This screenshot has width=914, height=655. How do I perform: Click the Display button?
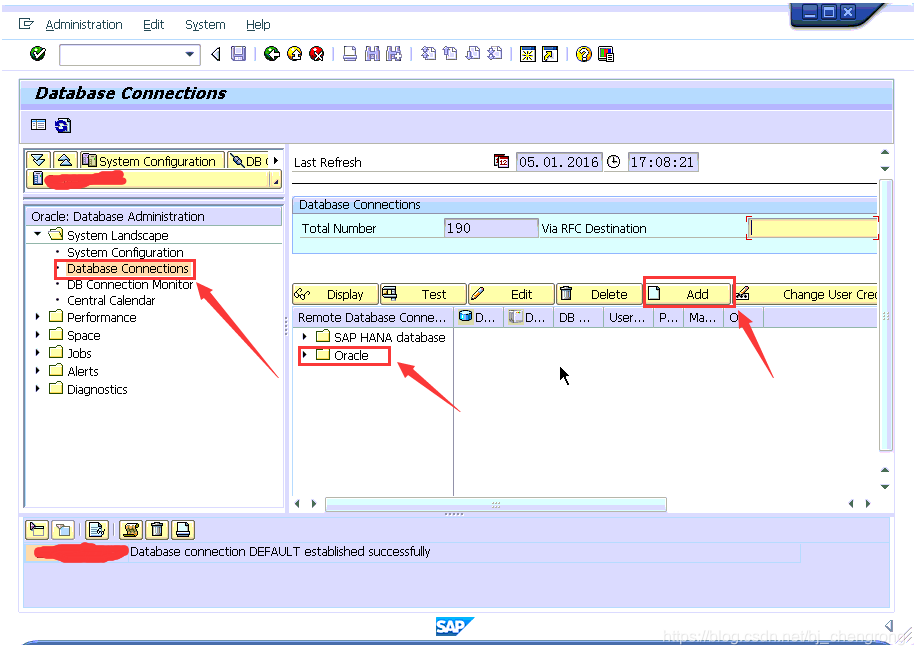335,294
